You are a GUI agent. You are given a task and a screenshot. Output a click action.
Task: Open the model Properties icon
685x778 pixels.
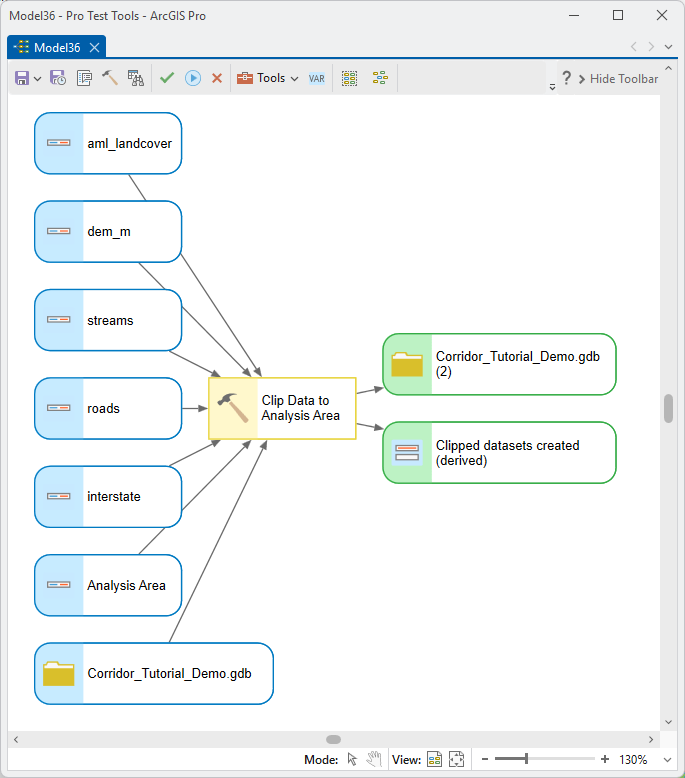pos(84,78)
